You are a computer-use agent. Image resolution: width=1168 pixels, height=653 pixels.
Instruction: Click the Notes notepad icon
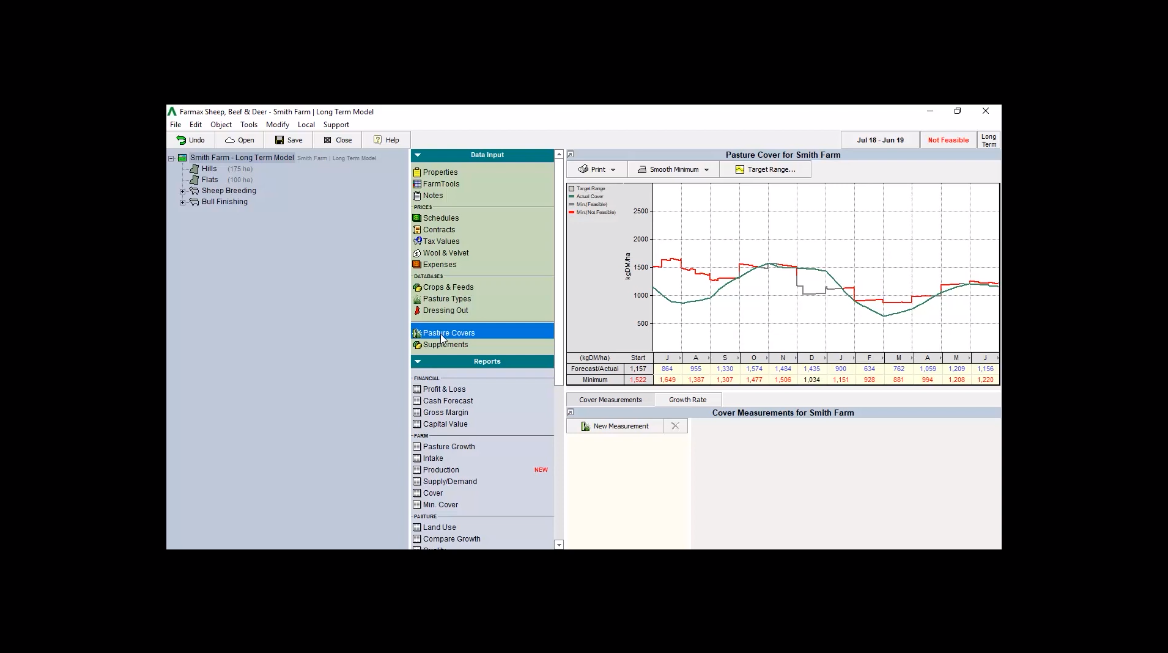click(417, 196)
